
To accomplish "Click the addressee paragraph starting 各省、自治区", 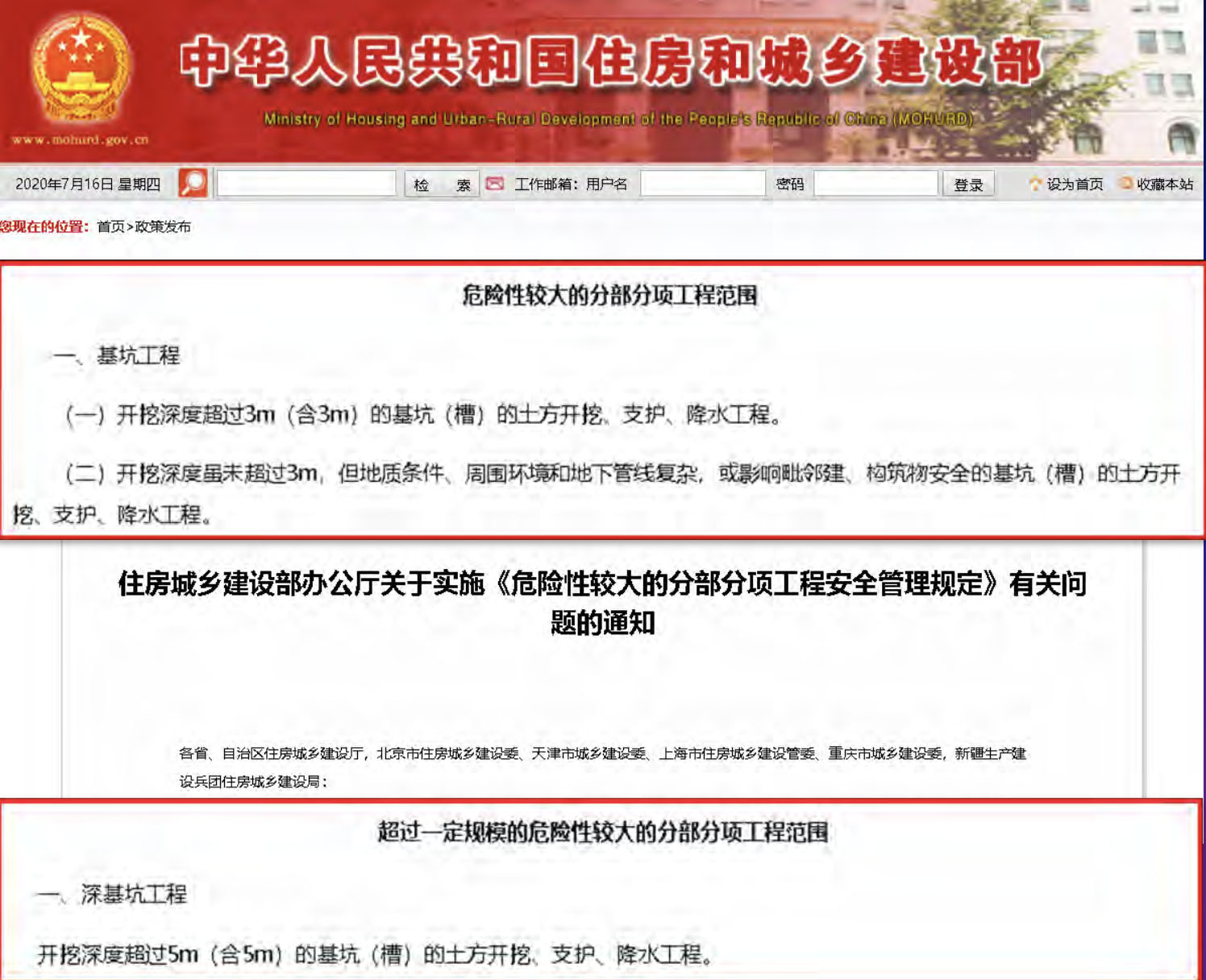I will 602,766.
